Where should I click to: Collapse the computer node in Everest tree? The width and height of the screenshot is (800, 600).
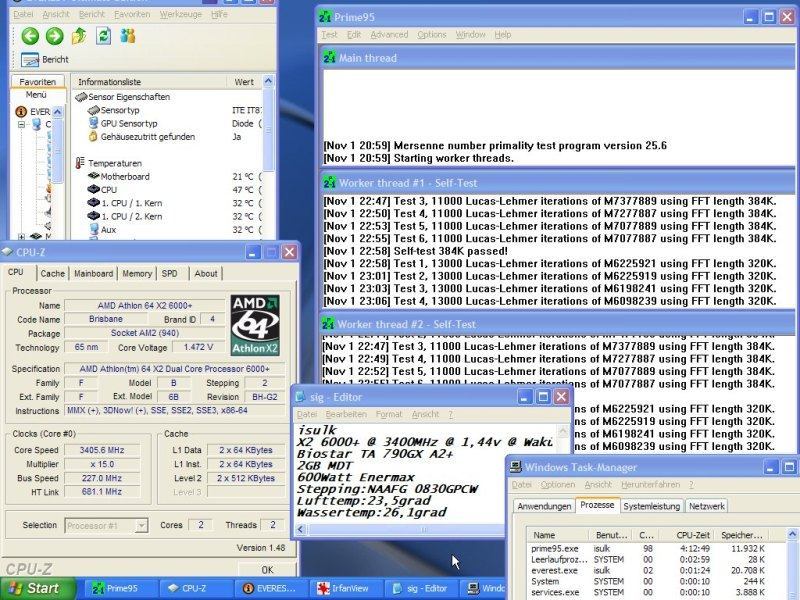click(21, 124)
